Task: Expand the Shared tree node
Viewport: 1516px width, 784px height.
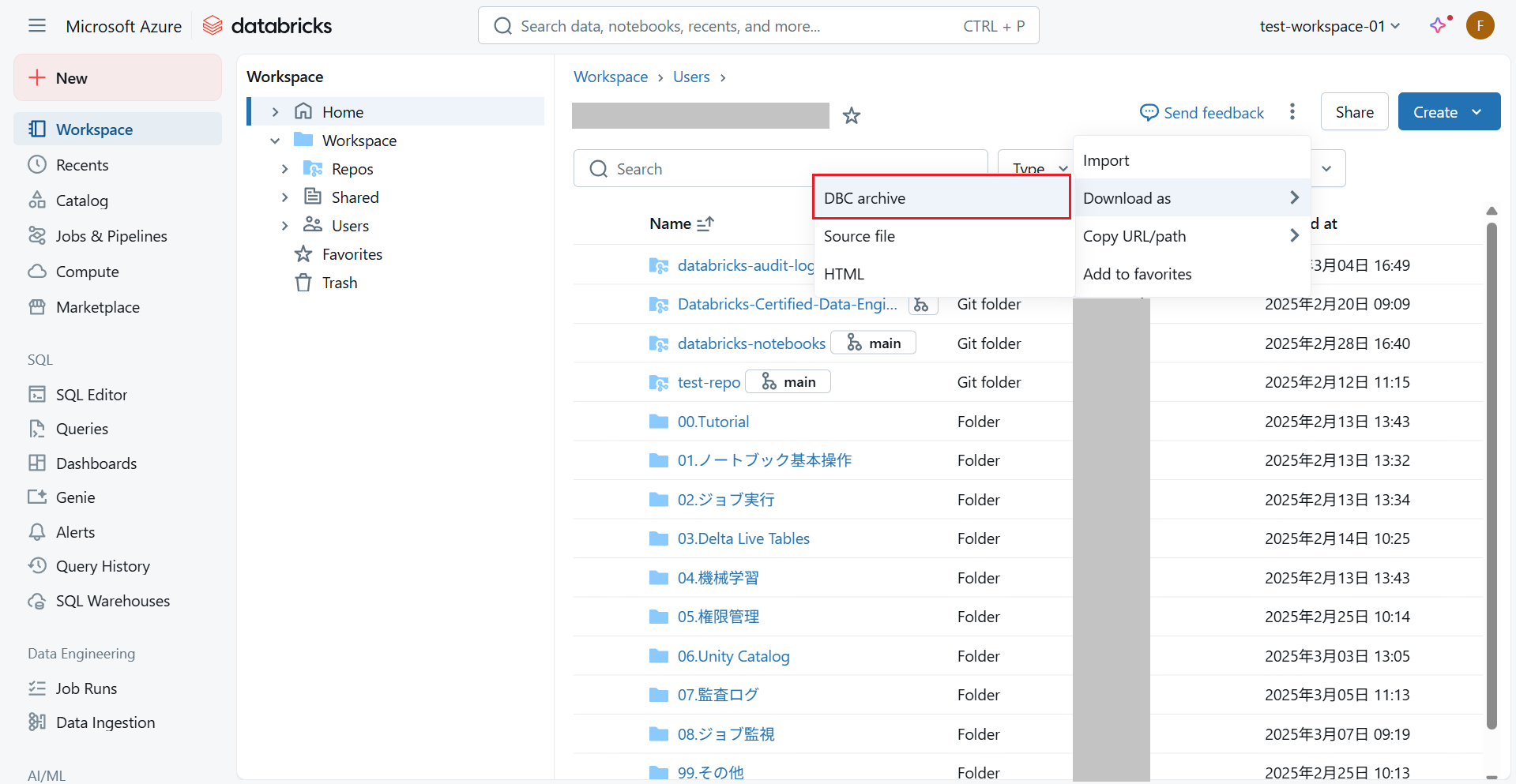Action: click(x=284, y=197)
